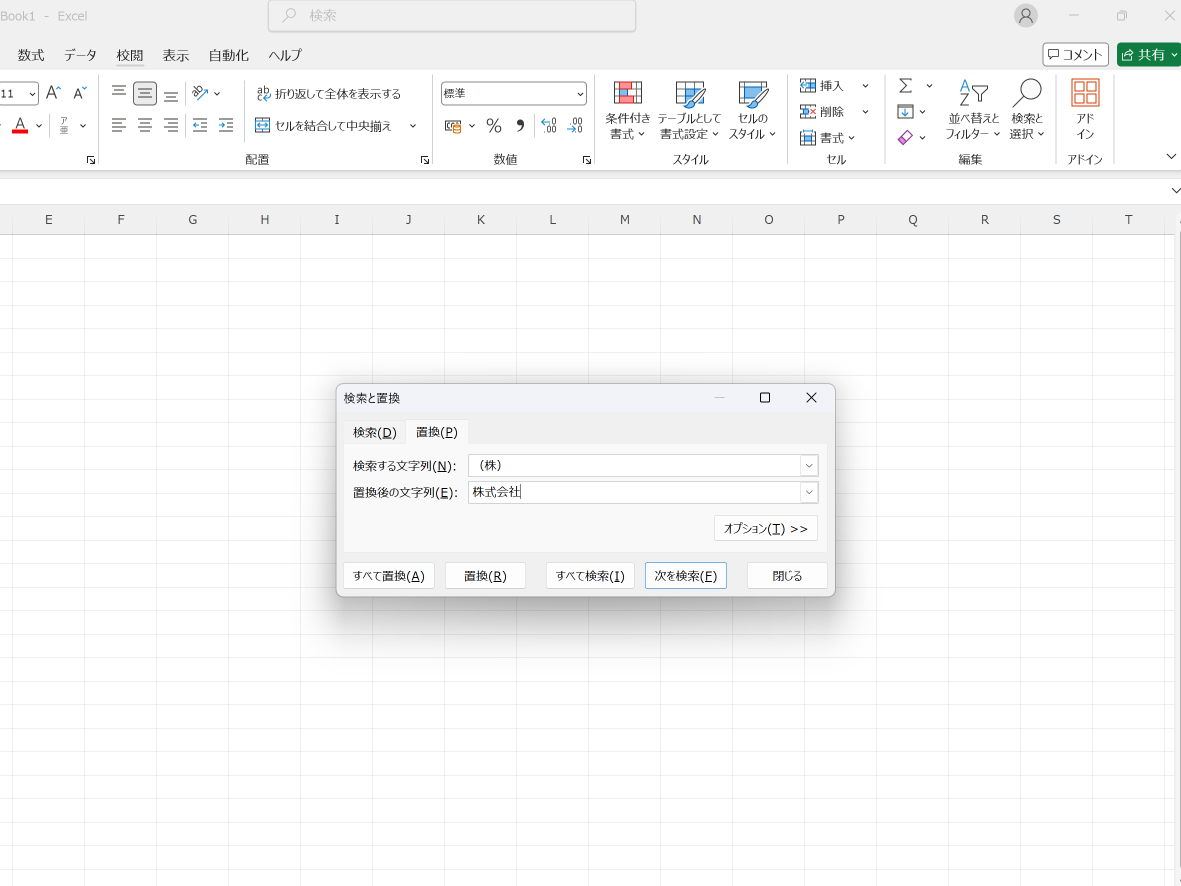This screenshot has height=886, width=1181.
Task: Expand the 検索する文字列 history dropdown
Action: pyautogui.click(x=809, y=466)
